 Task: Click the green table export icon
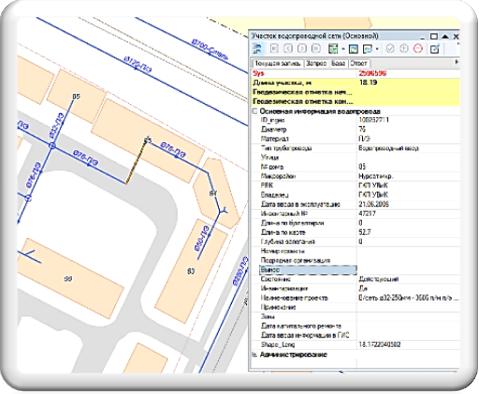pyautogui.click(x=333, y=49)
